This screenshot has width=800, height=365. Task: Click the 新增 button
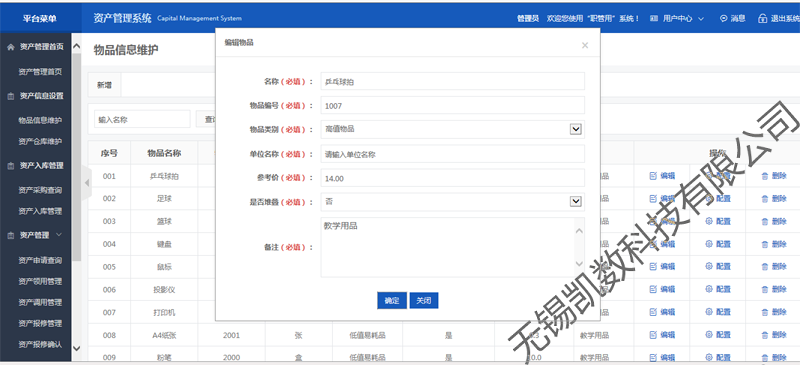click(105, 85)
